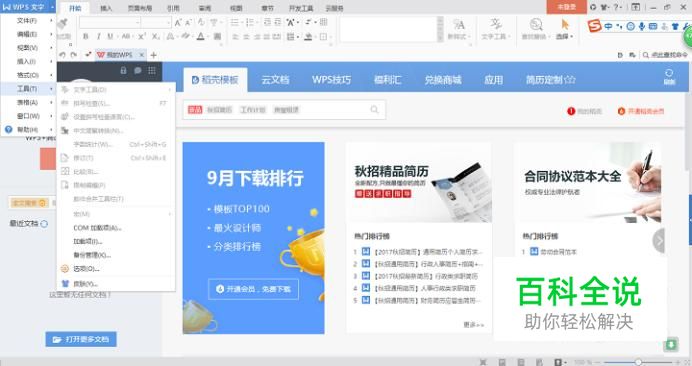The image size is (692, 366).
Task: Decrease font size with the A- icon
Action: pyautogui.click(x=188, y=23)
